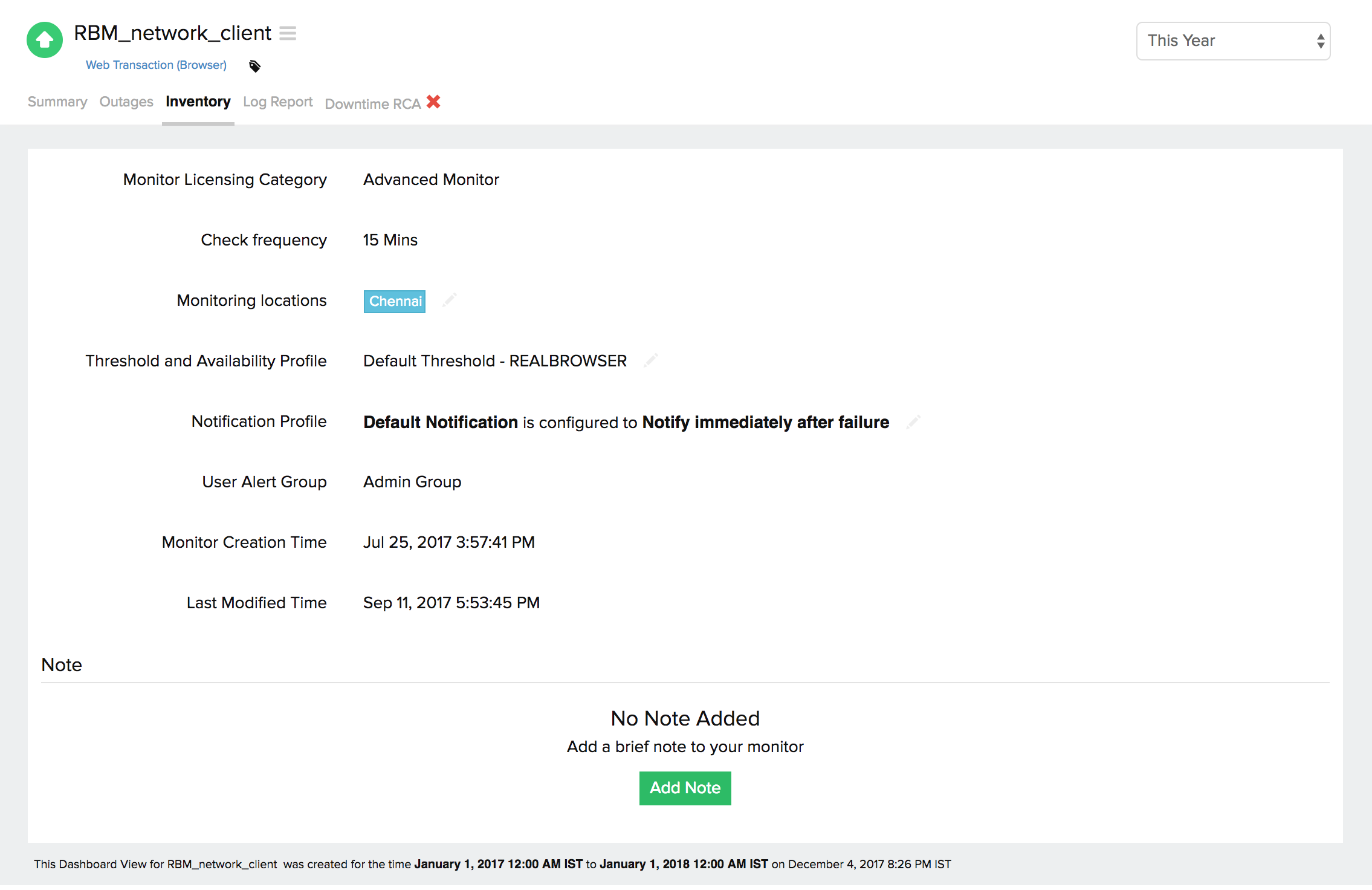The width and height of the screenshot is (1372, 890).
Task: Open the hamburger menu beside RBM_network_client
Action: (x=288, y=33)
